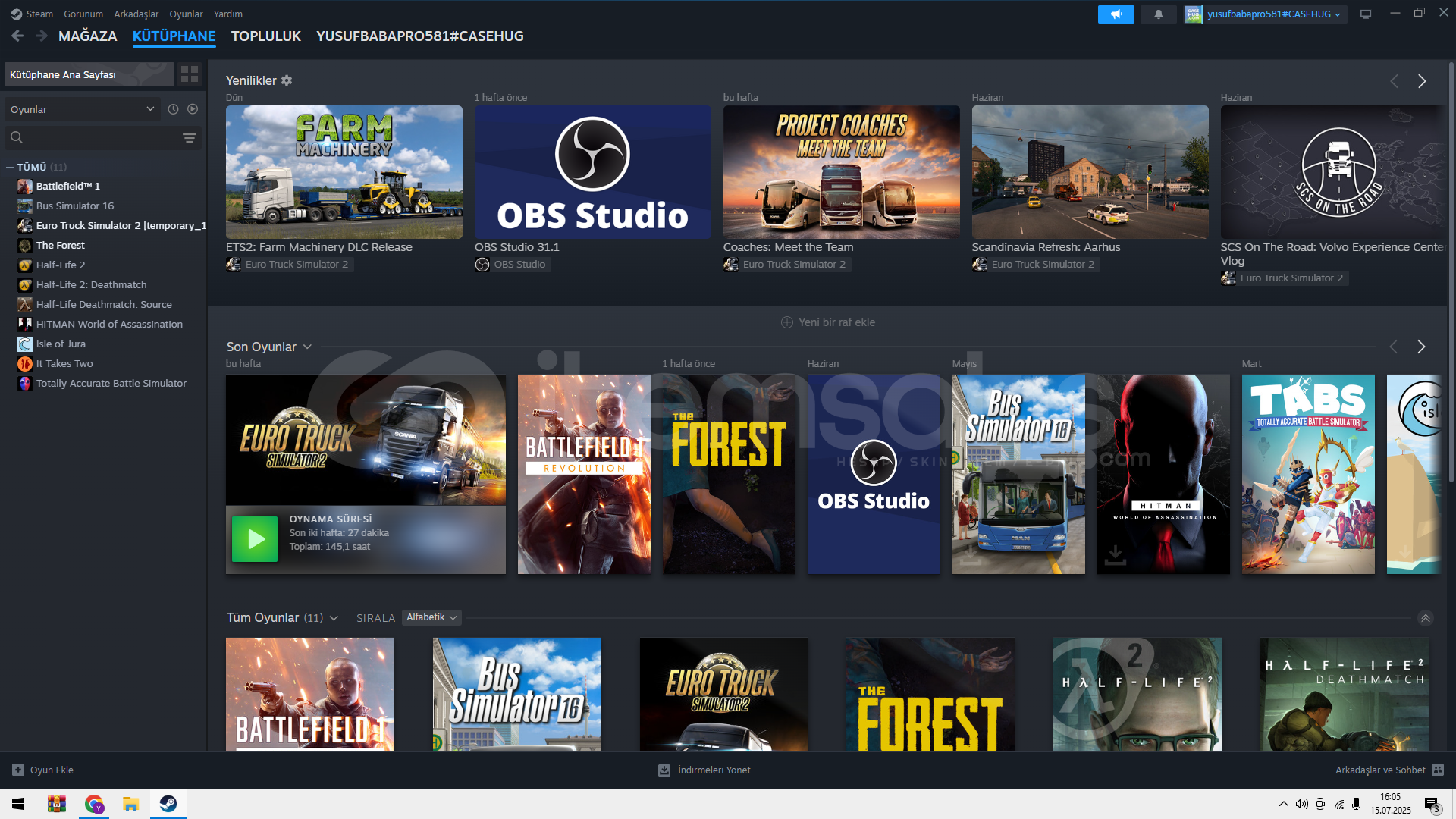Collapse the Tüm Oyunlar section arrow

point(1426,618)
